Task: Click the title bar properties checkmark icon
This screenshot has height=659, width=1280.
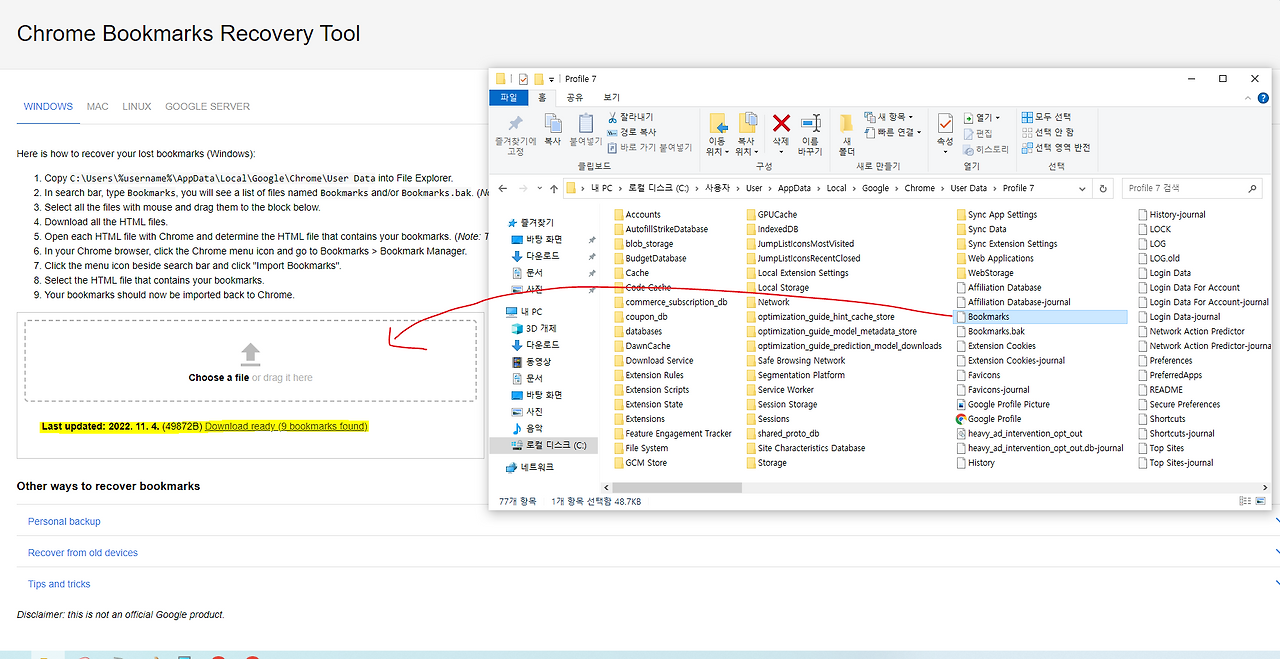Action: coord(523,78)
